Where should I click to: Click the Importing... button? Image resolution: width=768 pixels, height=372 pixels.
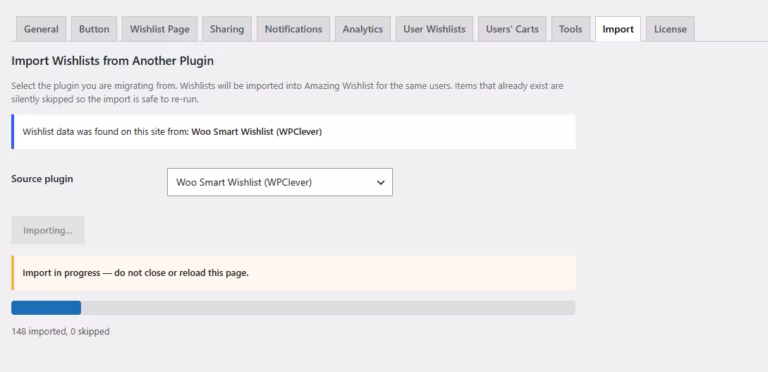(48, 230)
